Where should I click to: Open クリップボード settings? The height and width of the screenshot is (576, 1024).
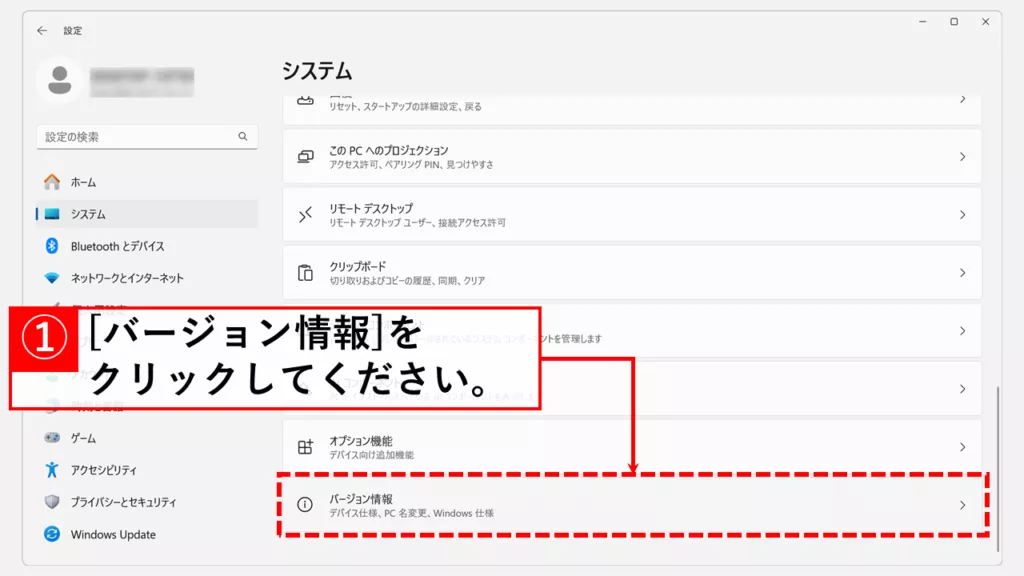pyautogui.click(x=632, y=273)
